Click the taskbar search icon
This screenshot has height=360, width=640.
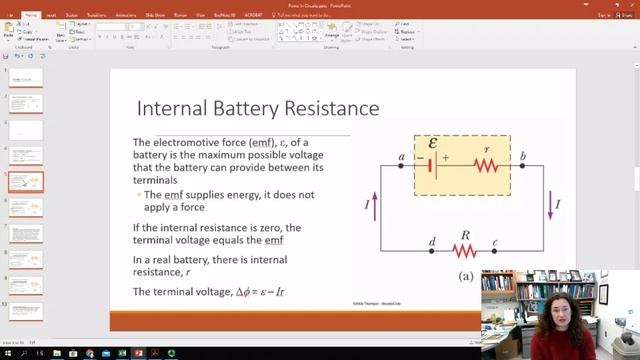(24, 353)
